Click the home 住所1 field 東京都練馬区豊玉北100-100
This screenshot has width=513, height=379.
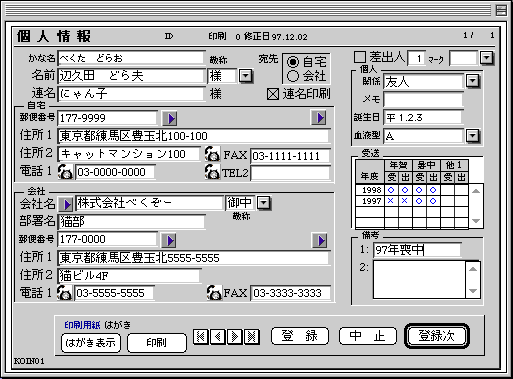point(194,136)
